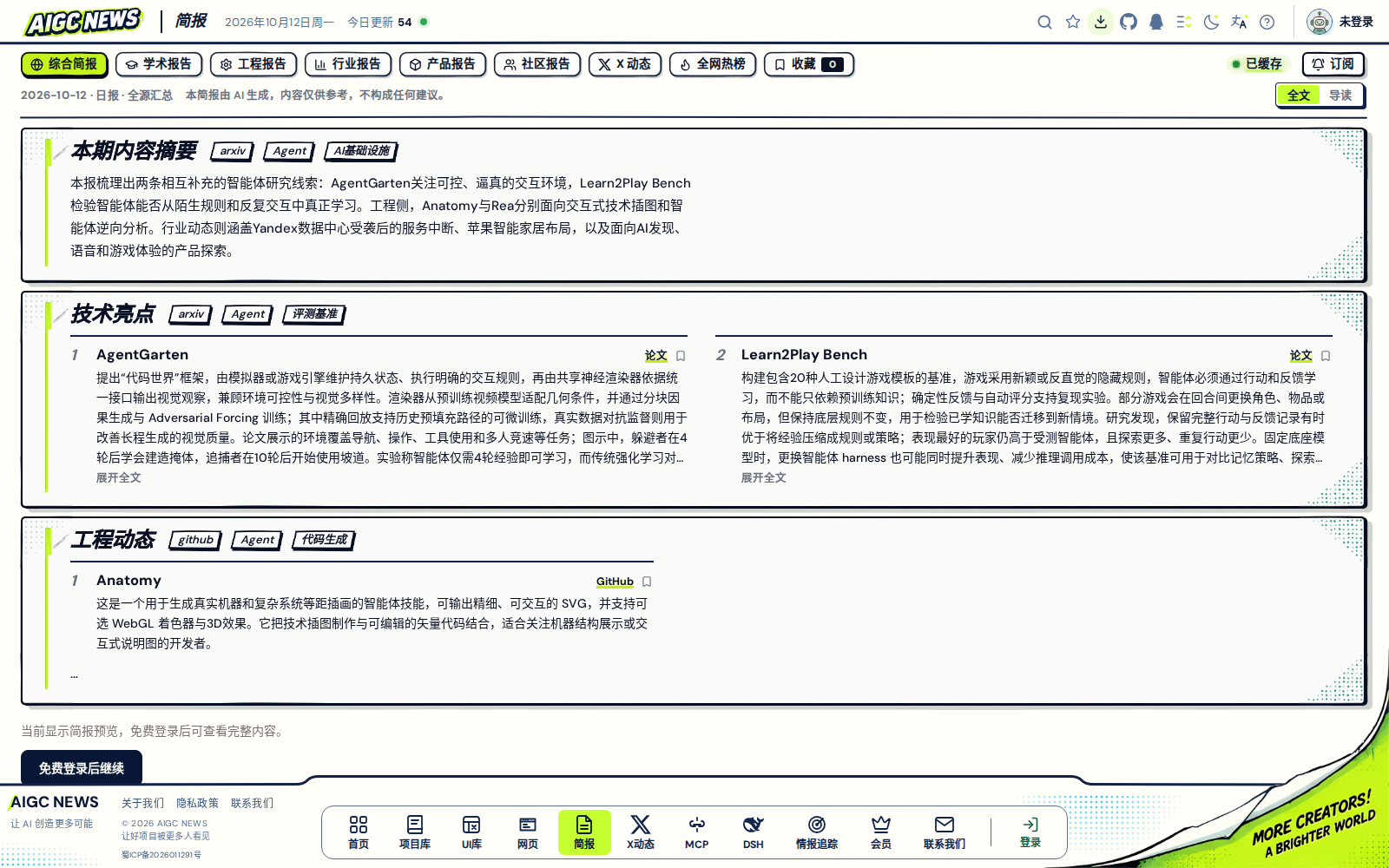Click the 蜀ICP备 registration link
The width and height of the screenshot is (1389, 868).
coord(161,855)
